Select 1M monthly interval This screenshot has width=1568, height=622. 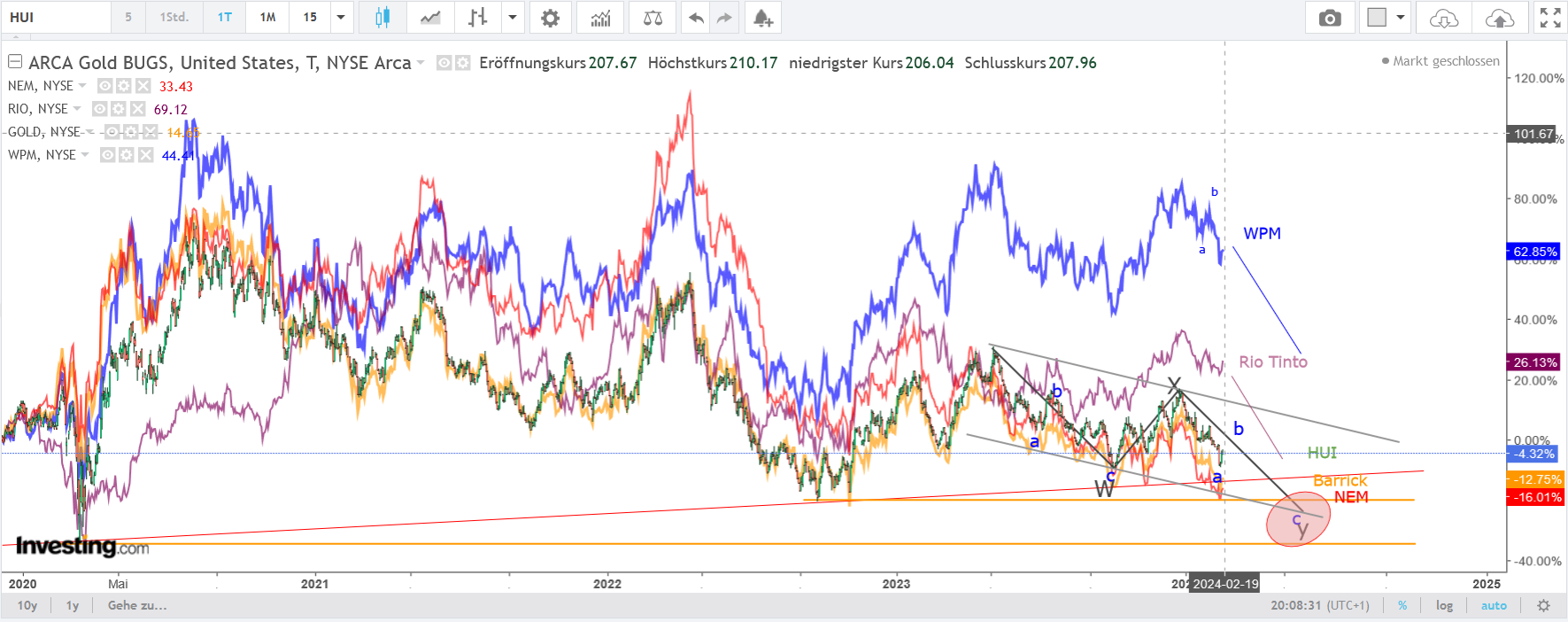267,18
